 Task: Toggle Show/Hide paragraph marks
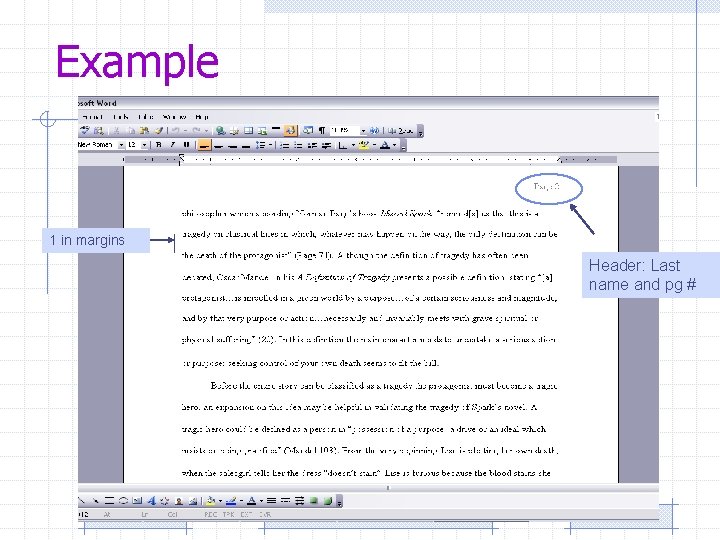322,130
